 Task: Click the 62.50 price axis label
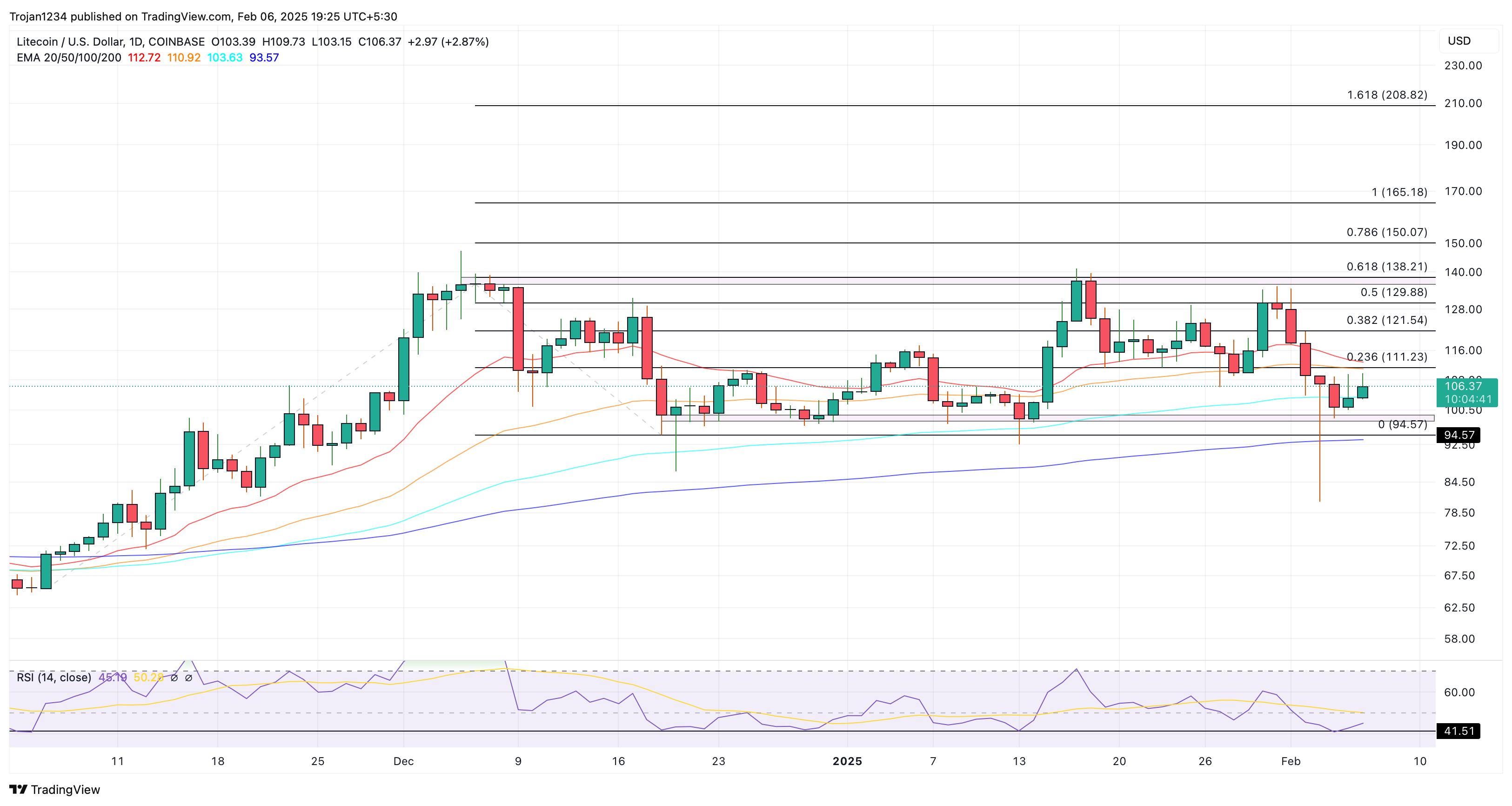point(1460,608)
